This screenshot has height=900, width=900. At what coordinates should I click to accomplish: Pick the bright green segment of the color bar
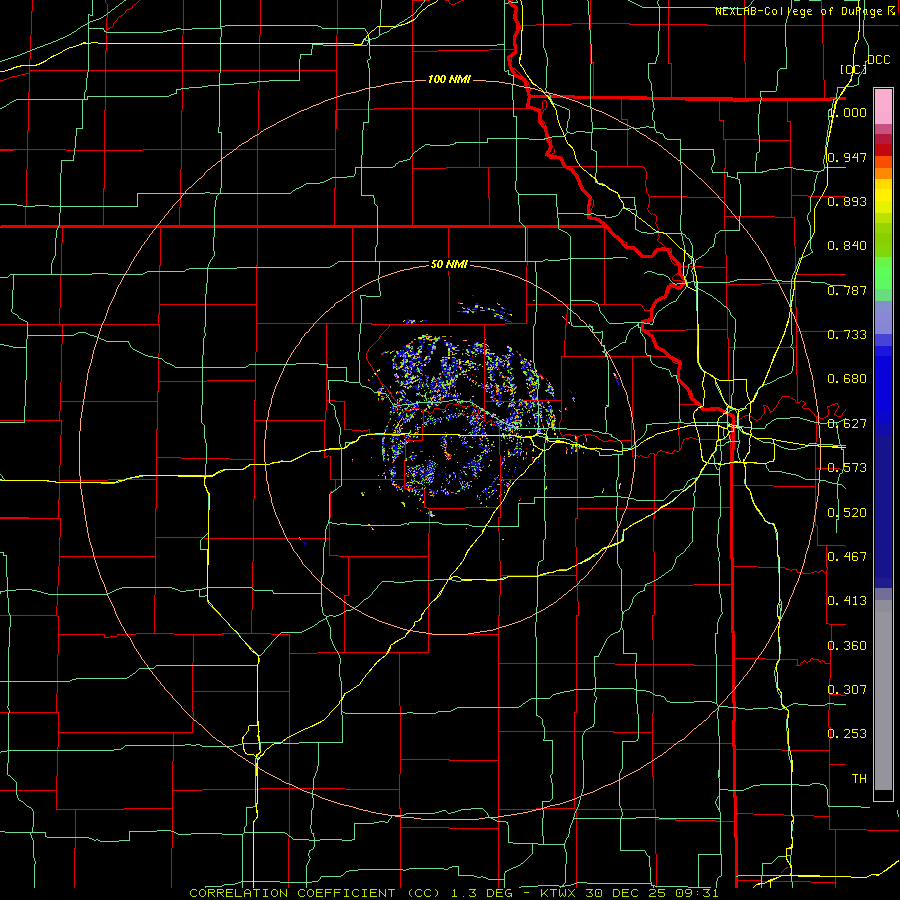883,273
